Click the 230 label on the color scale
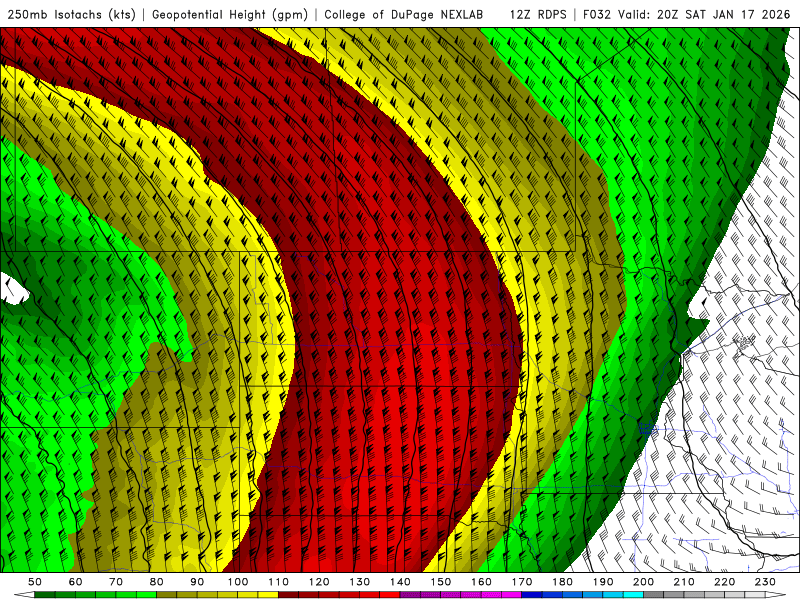The image size is (800, 600). tap(766, 582)
